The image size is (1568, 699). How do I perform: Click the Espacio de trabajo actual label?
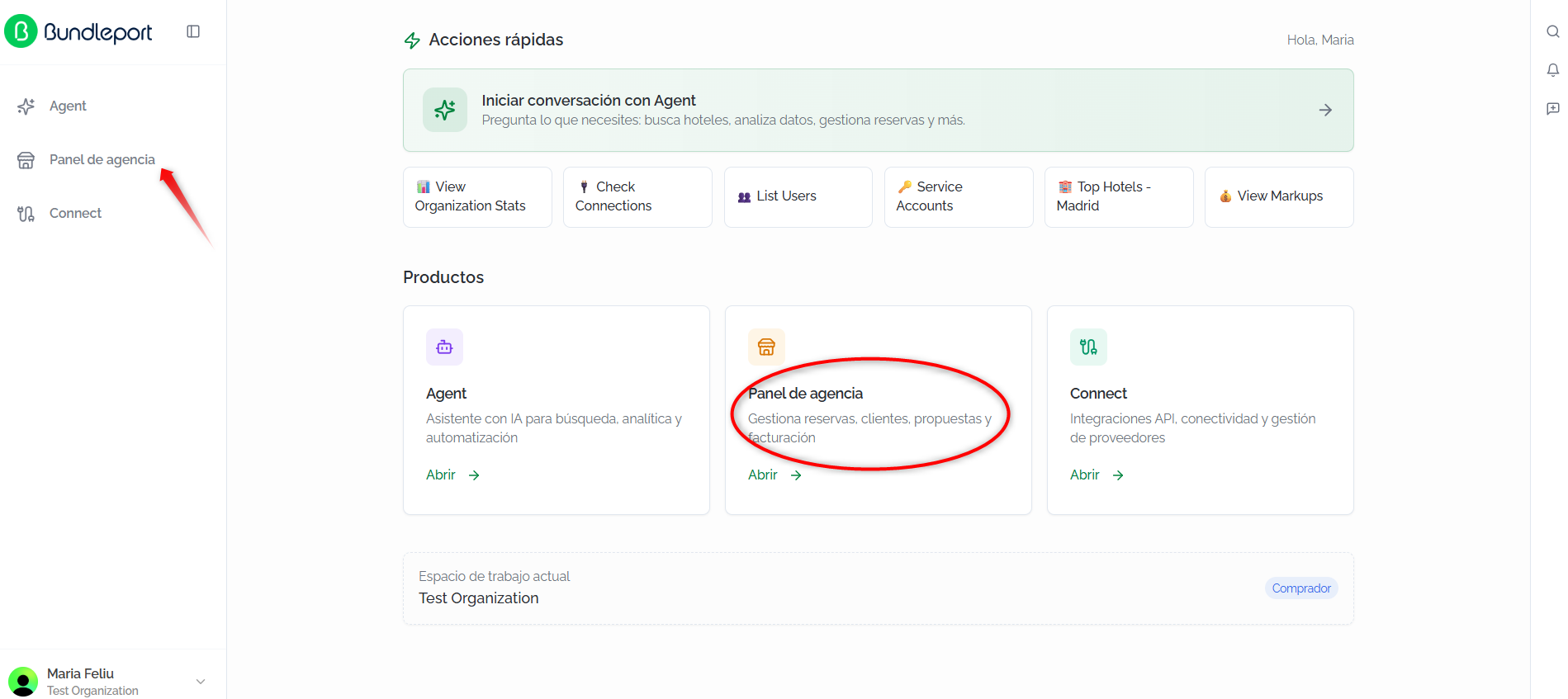point(494,576)
